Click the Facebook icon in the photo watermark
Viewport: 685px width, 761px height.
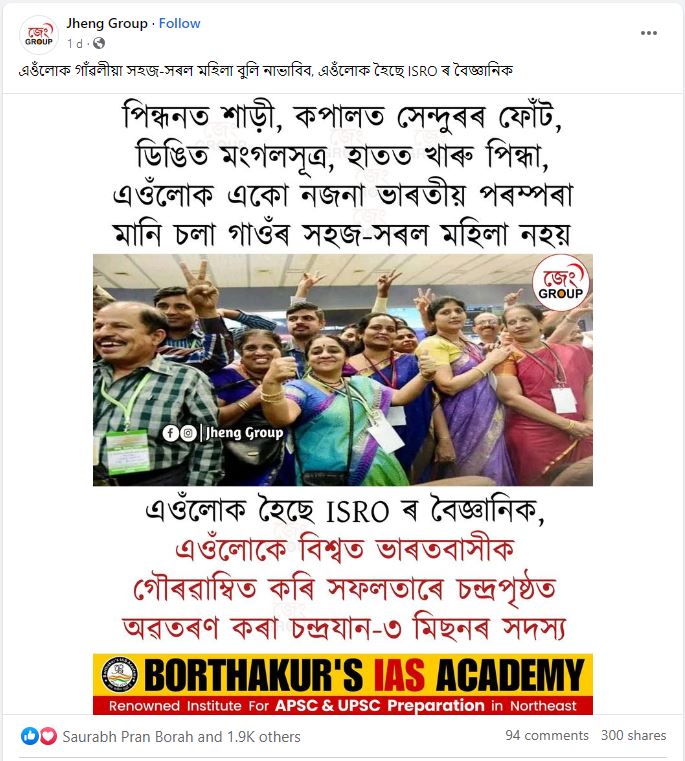click(x=170, y=432)
